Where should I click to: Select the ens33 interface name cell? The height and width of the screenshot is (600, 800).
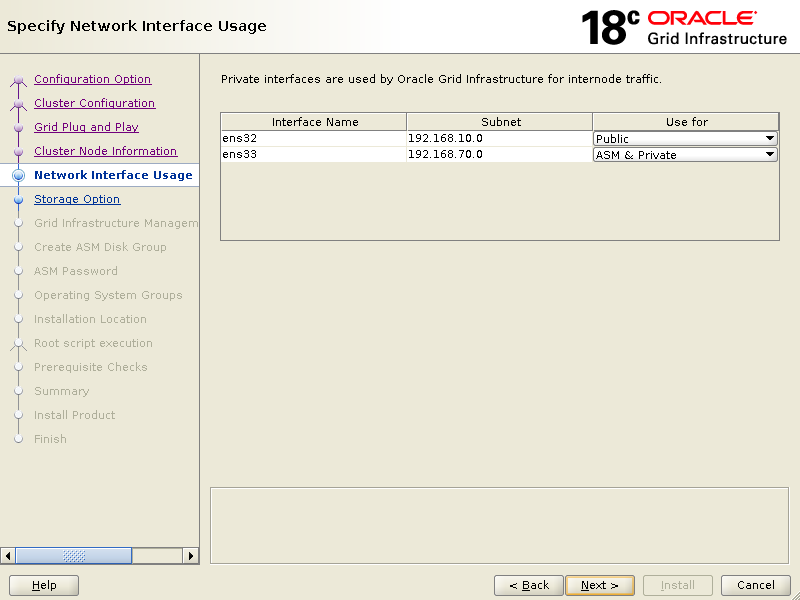pos(314,154)
